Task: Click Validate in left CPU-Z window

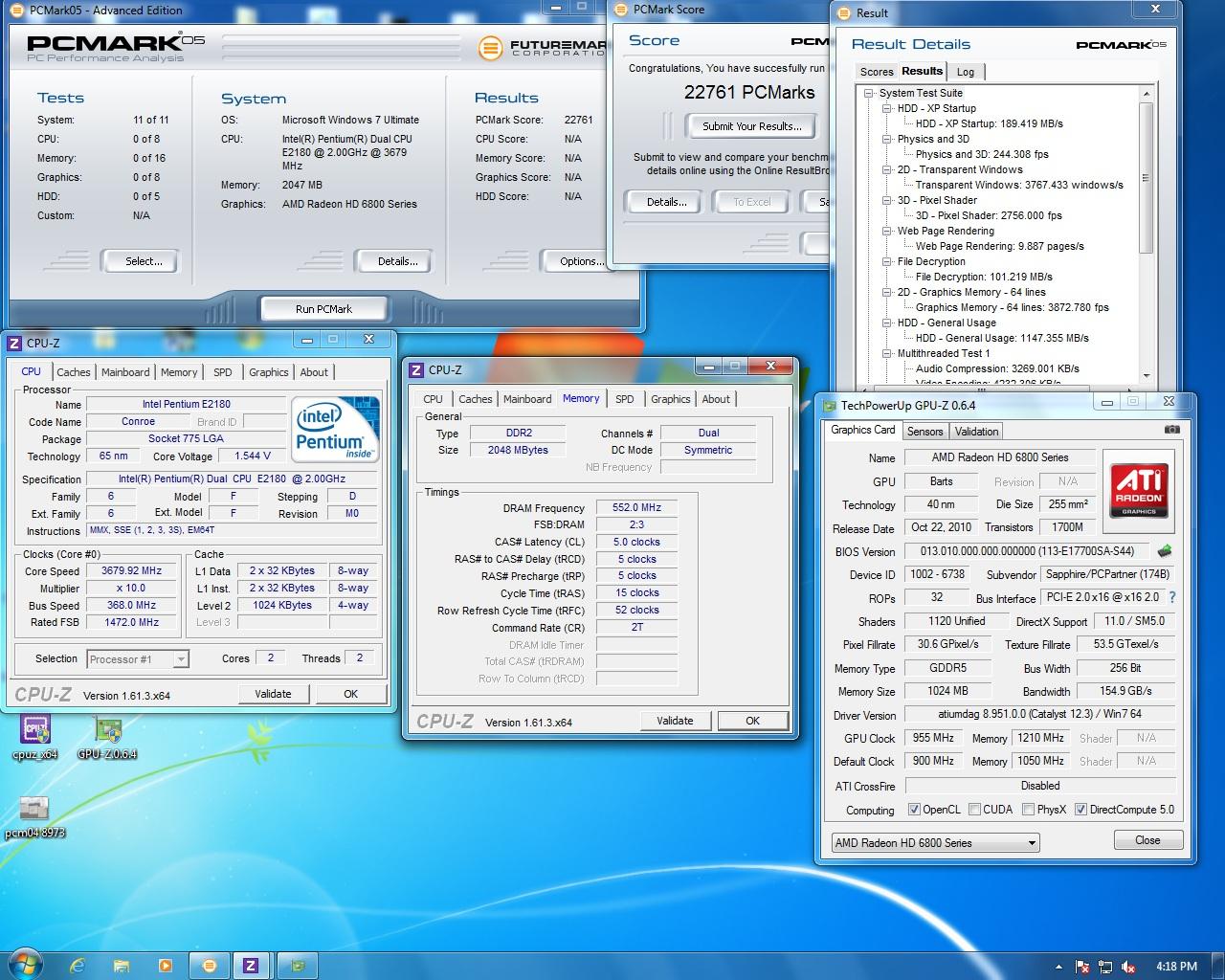Action: click(273, 694)
